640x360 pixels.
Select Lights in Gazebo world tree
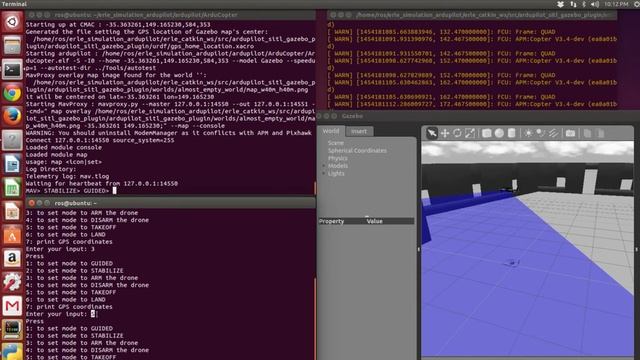click(336, 173)
